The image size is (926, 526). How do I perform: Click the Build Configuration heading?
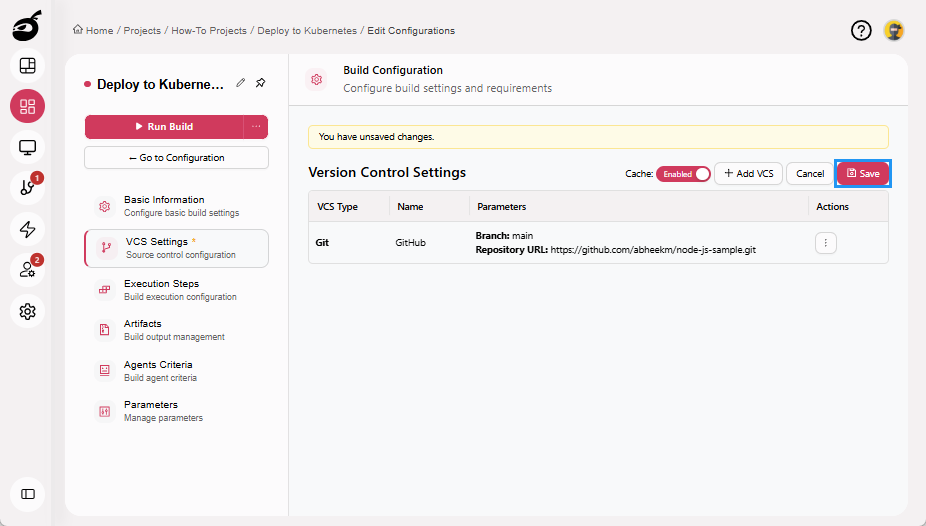click(x=393, y=70)
